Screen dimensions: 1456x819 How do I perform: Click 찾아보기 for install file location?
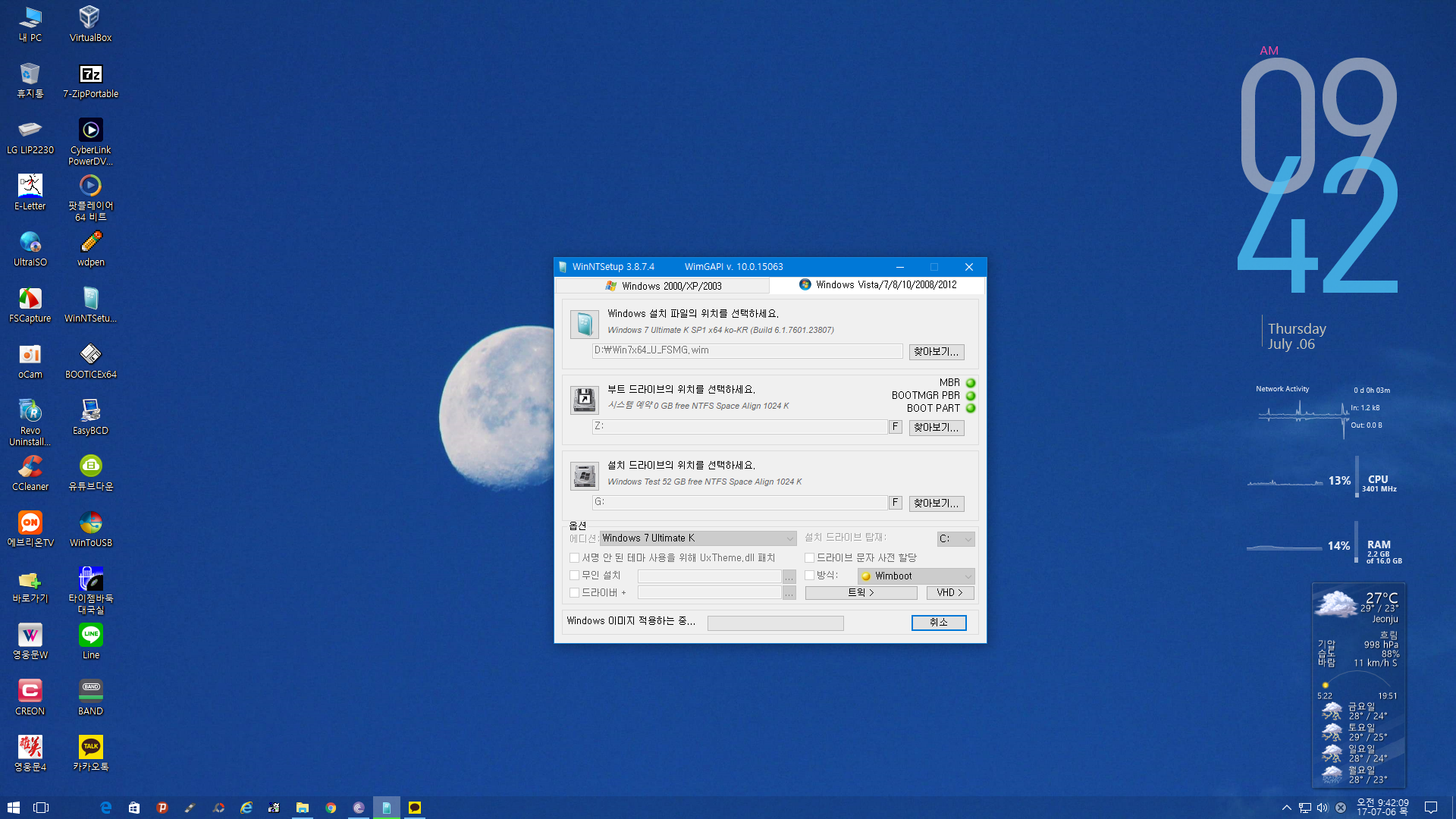point(937,352)
